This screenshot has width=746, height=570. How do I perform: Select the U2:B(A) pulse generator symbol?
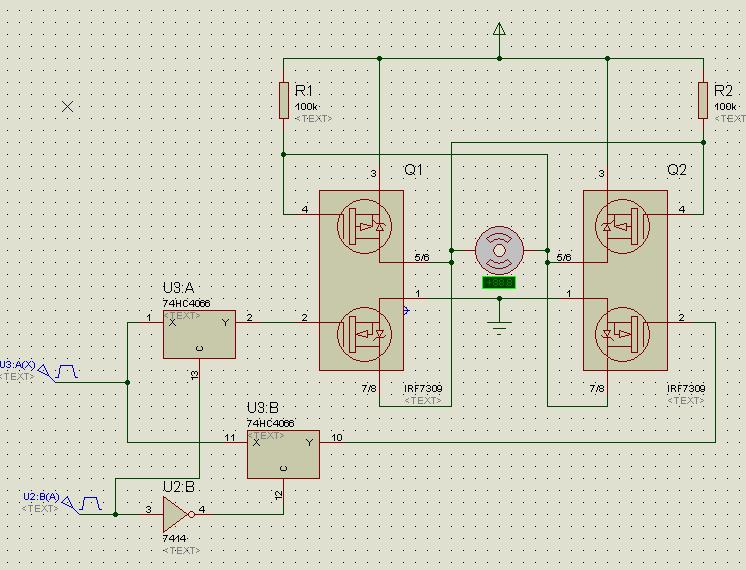tap(88, 502)
